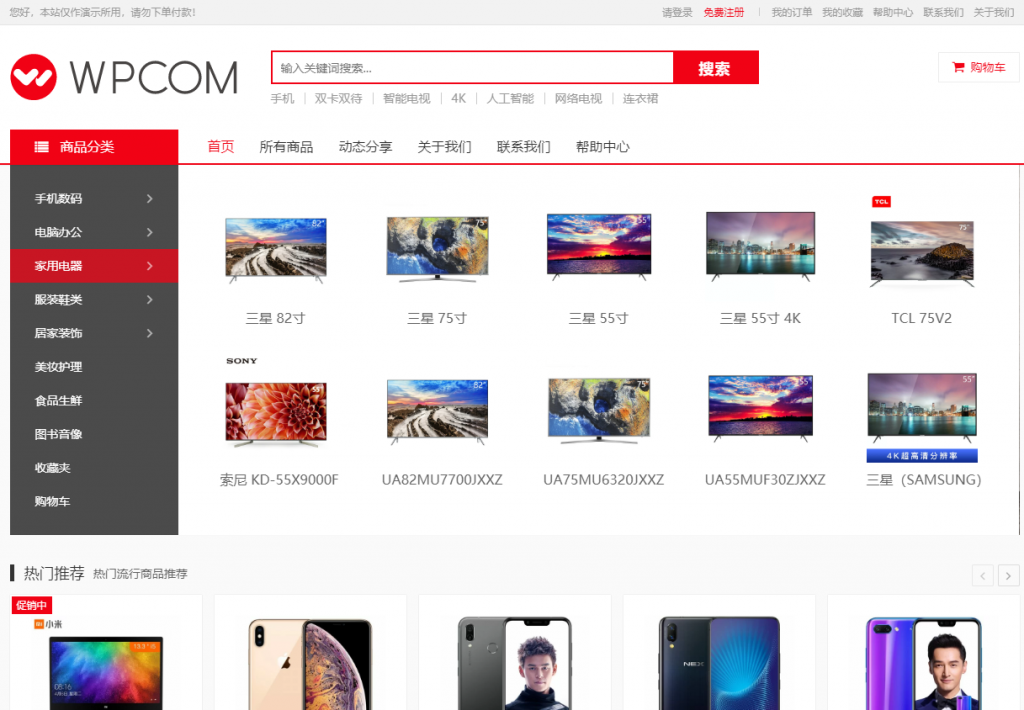Open the 三星 55寸 4K TV thumbnail
Viewport: 1024px width, 710px height.
(761, 246)
